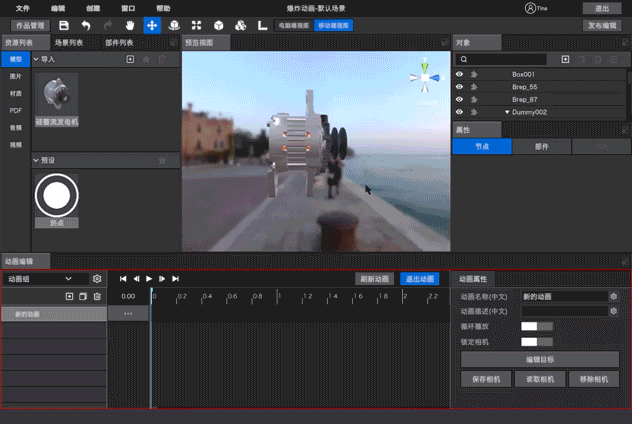
Task: Switch to the 场景列表 tab
Action: pos(69,43)
